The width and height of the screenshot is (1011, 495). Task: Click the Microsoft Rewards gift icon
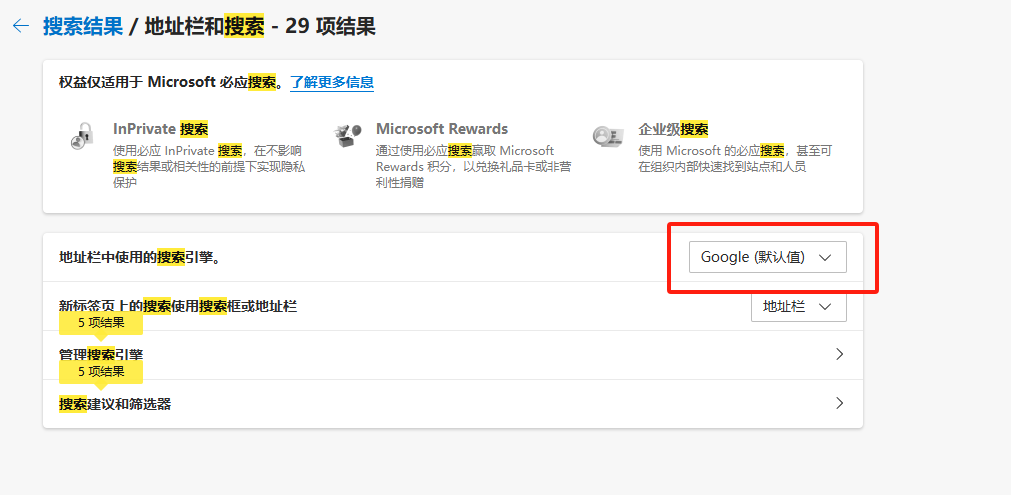(x=346, y=135)
